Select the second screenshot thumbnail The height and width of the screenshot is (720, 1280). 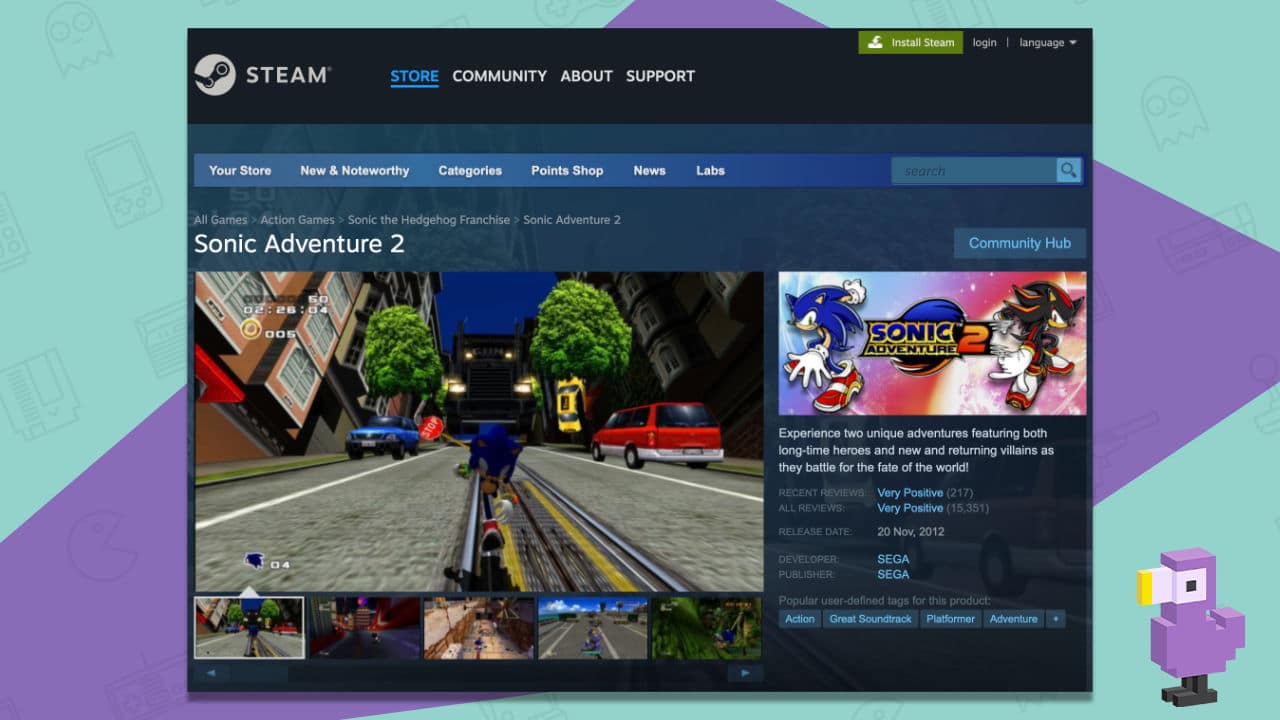(364, 627)
